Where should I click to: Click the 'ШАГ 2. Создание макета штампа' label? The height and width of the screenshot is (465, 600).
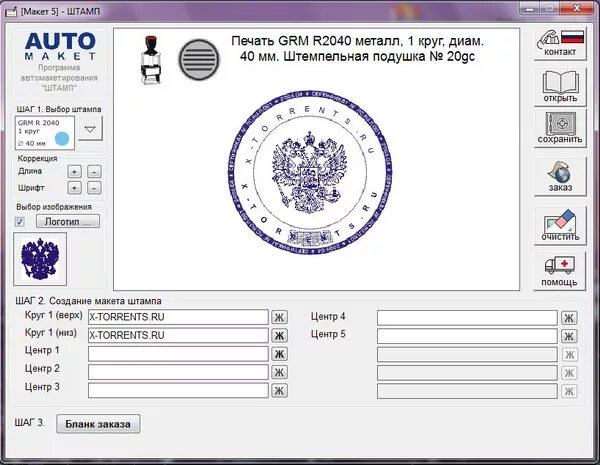88,301
